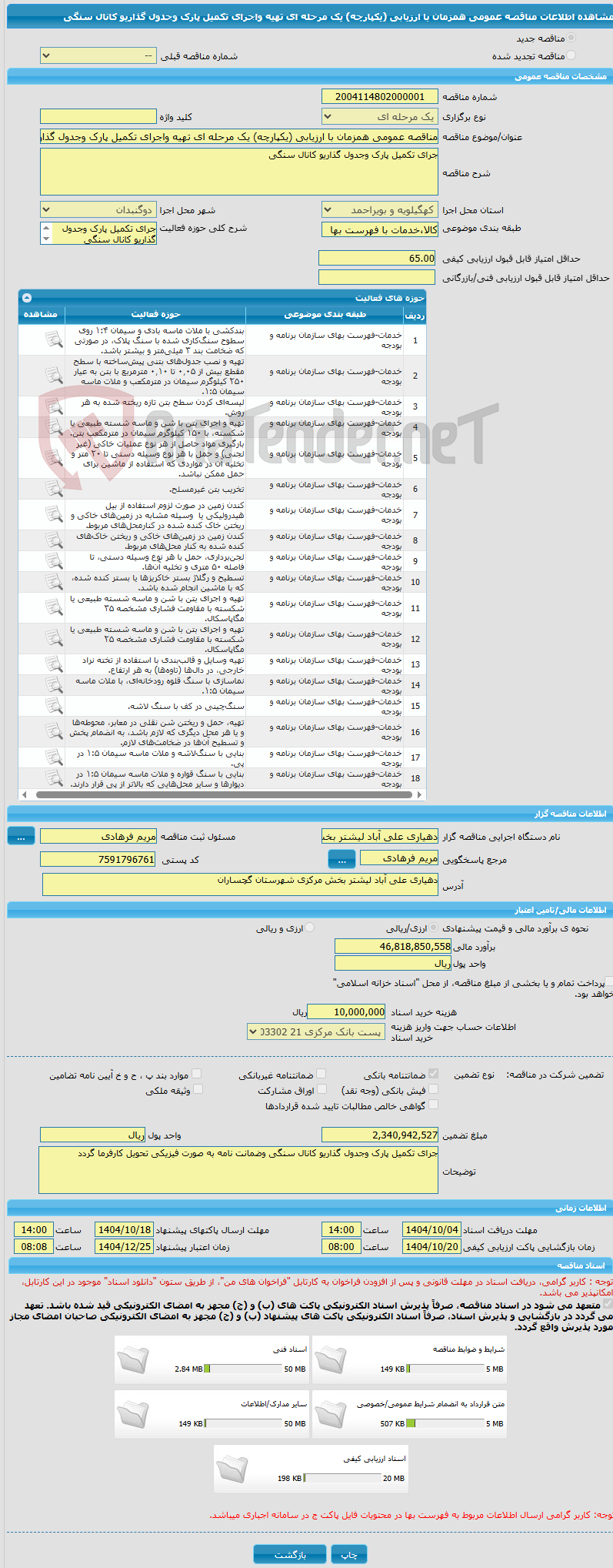Viewport: 613px width, 1568px height.
Task: Toggle گواهی خالص مطالبات تایید شده checkbox
Action: [433, 1105]
